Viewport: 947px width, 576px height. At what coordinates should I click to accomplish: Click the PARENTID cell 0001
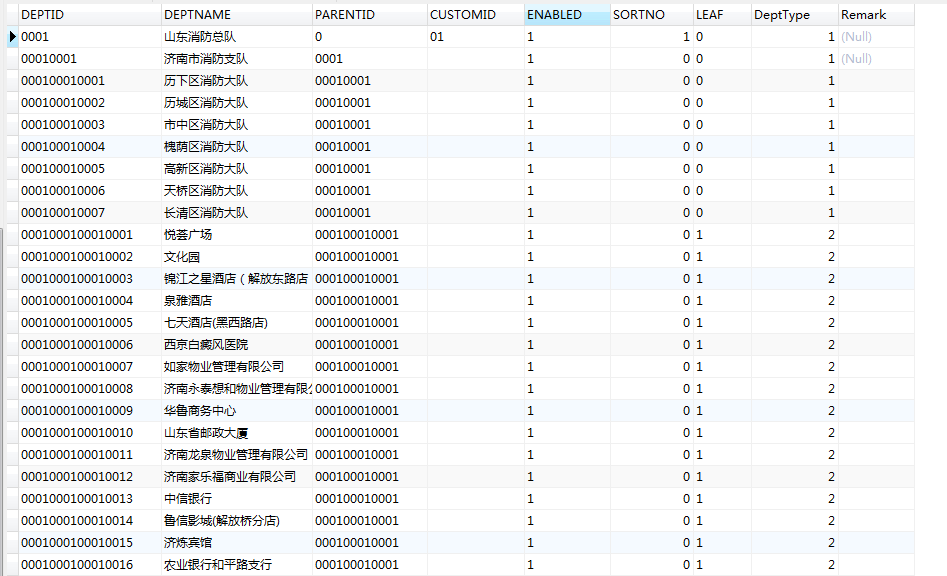(370, 59)
